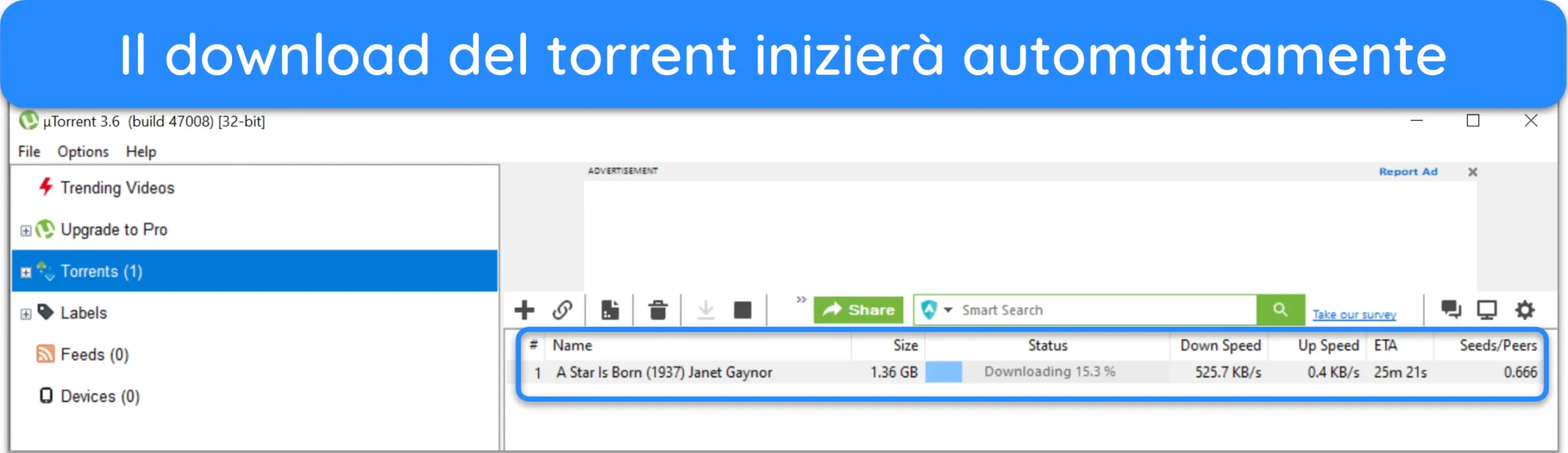Select the A Star Is Born torrent row
Screen dimensions: 1568x453
click(1032, 372)
